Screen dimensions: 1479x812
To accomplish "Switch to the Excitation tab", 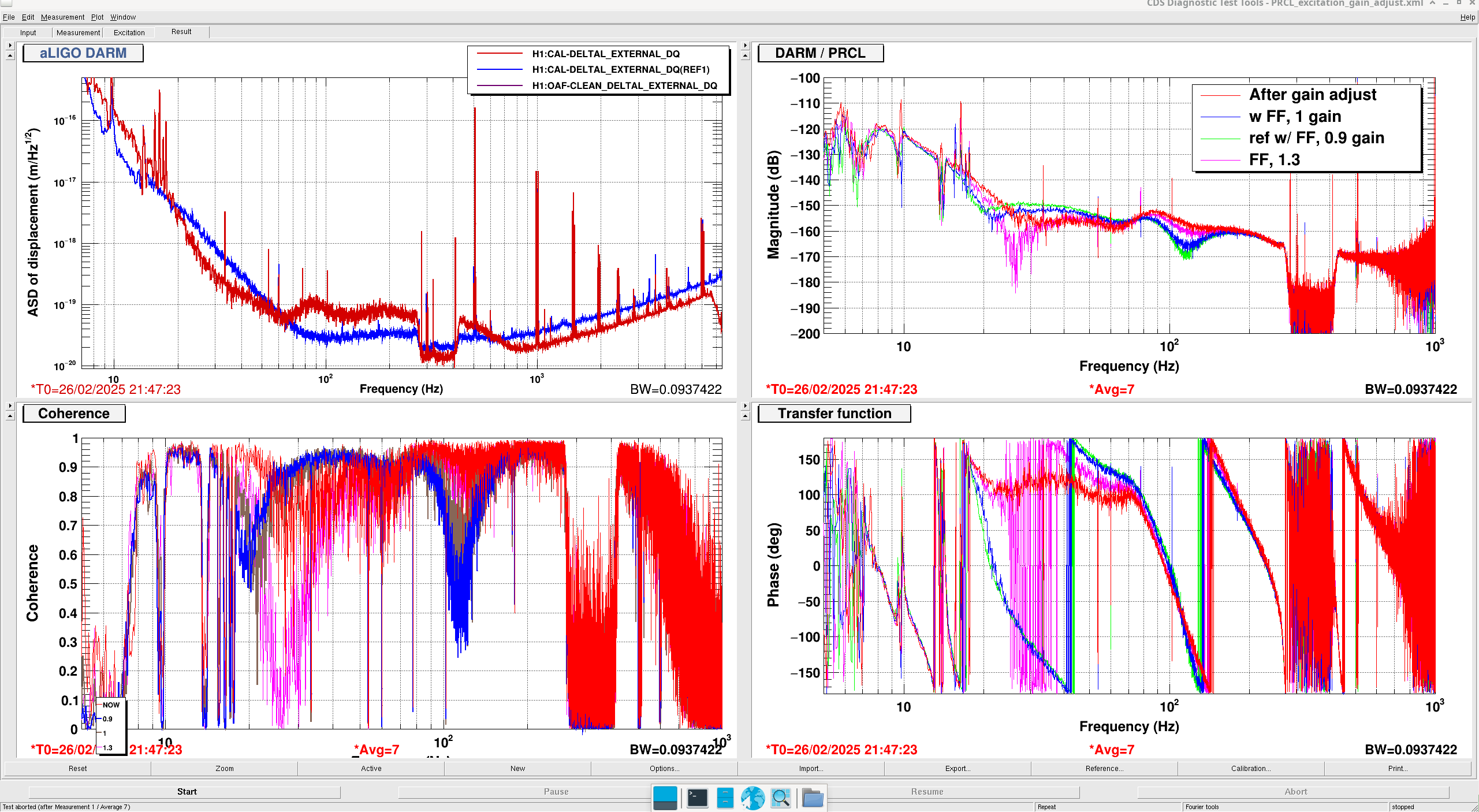I will coord(129,32).
